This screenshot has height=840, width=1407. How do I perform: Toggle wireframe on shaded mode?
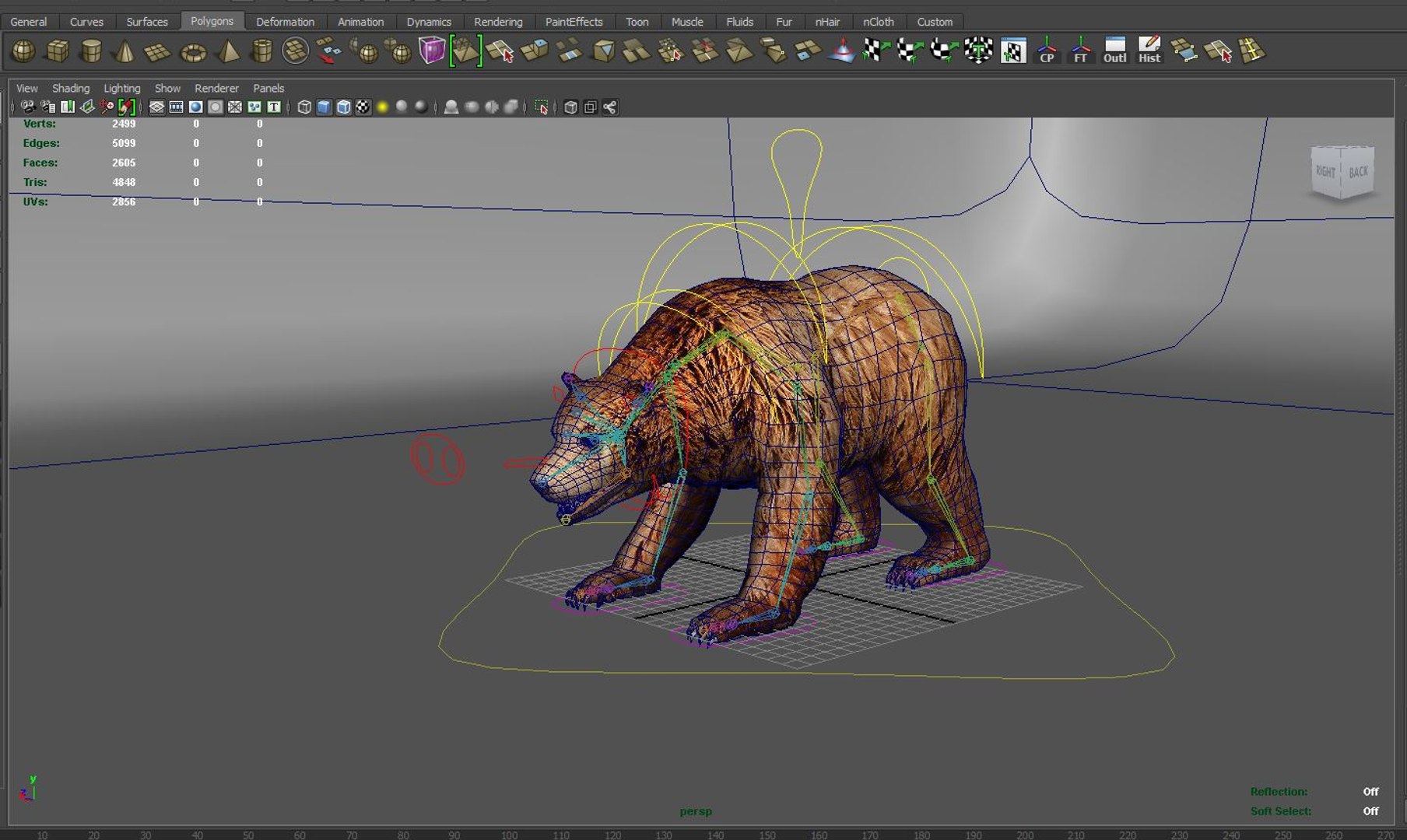[x=344, y=107]
